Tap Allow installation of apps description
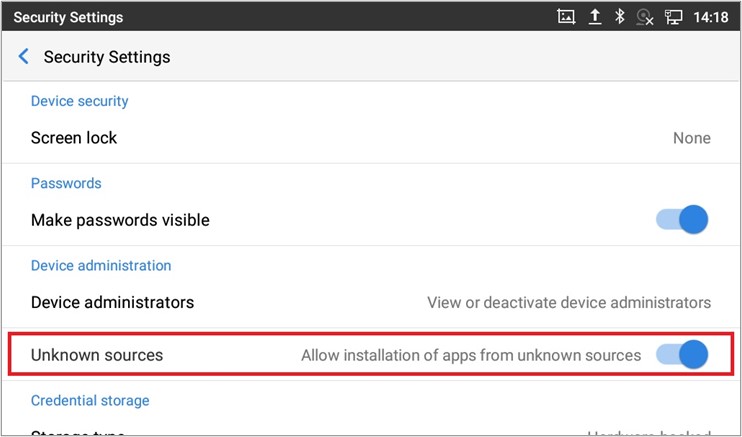 [471, 355]
